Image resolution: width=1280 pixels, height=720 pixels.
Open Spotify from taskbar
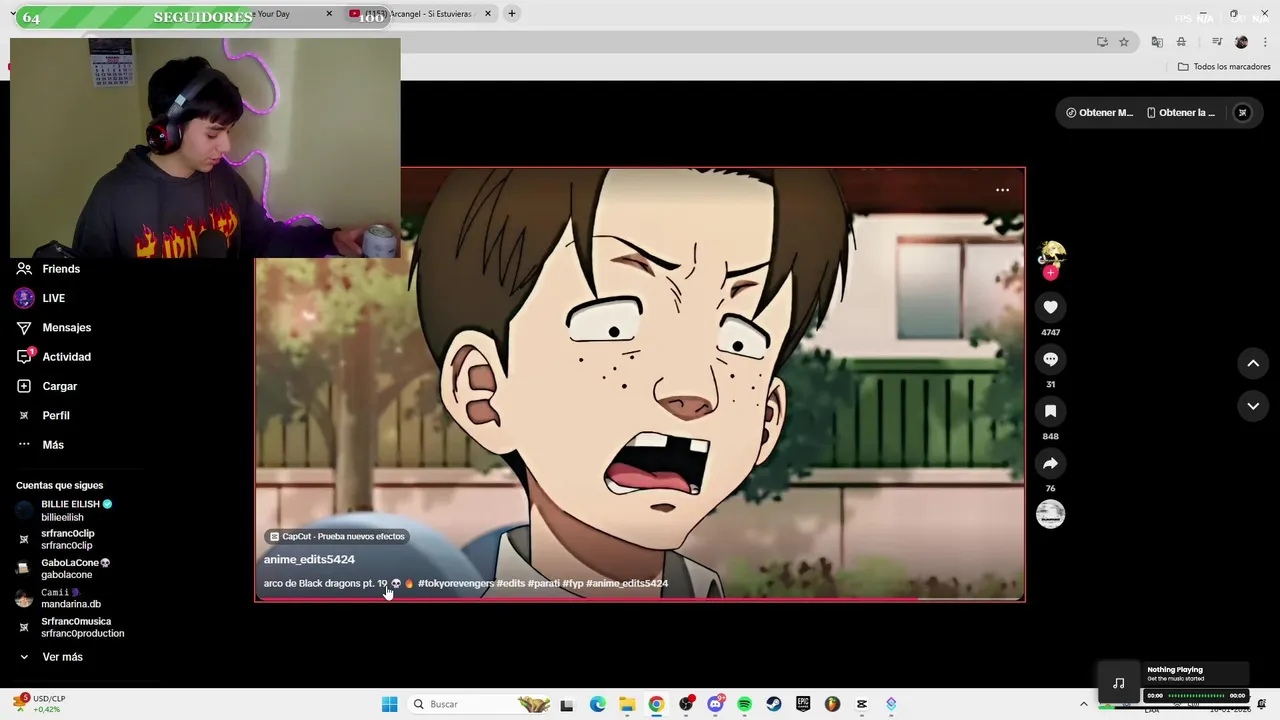point(744,704)
